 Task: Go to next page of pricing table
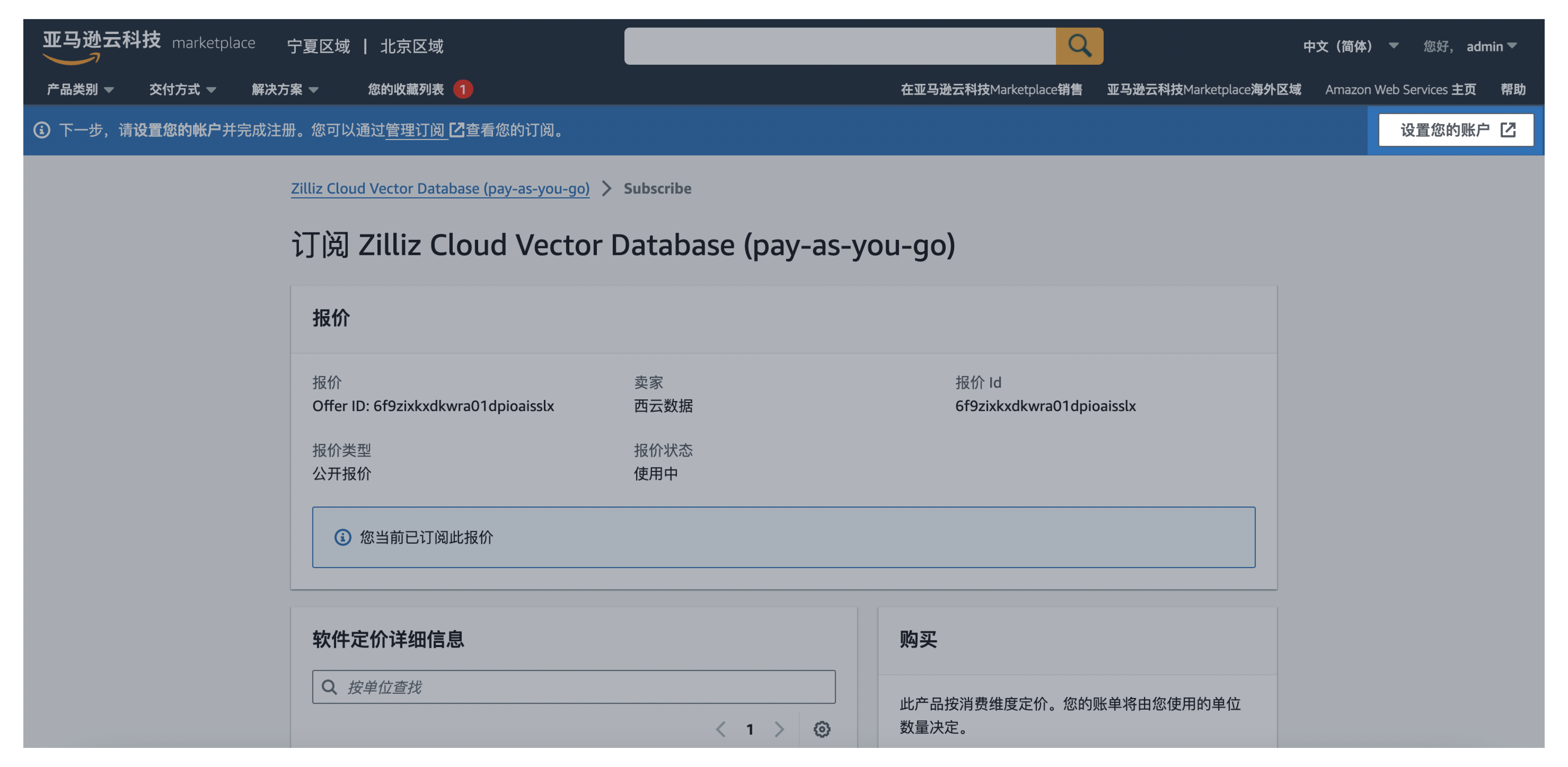(779, 728)
